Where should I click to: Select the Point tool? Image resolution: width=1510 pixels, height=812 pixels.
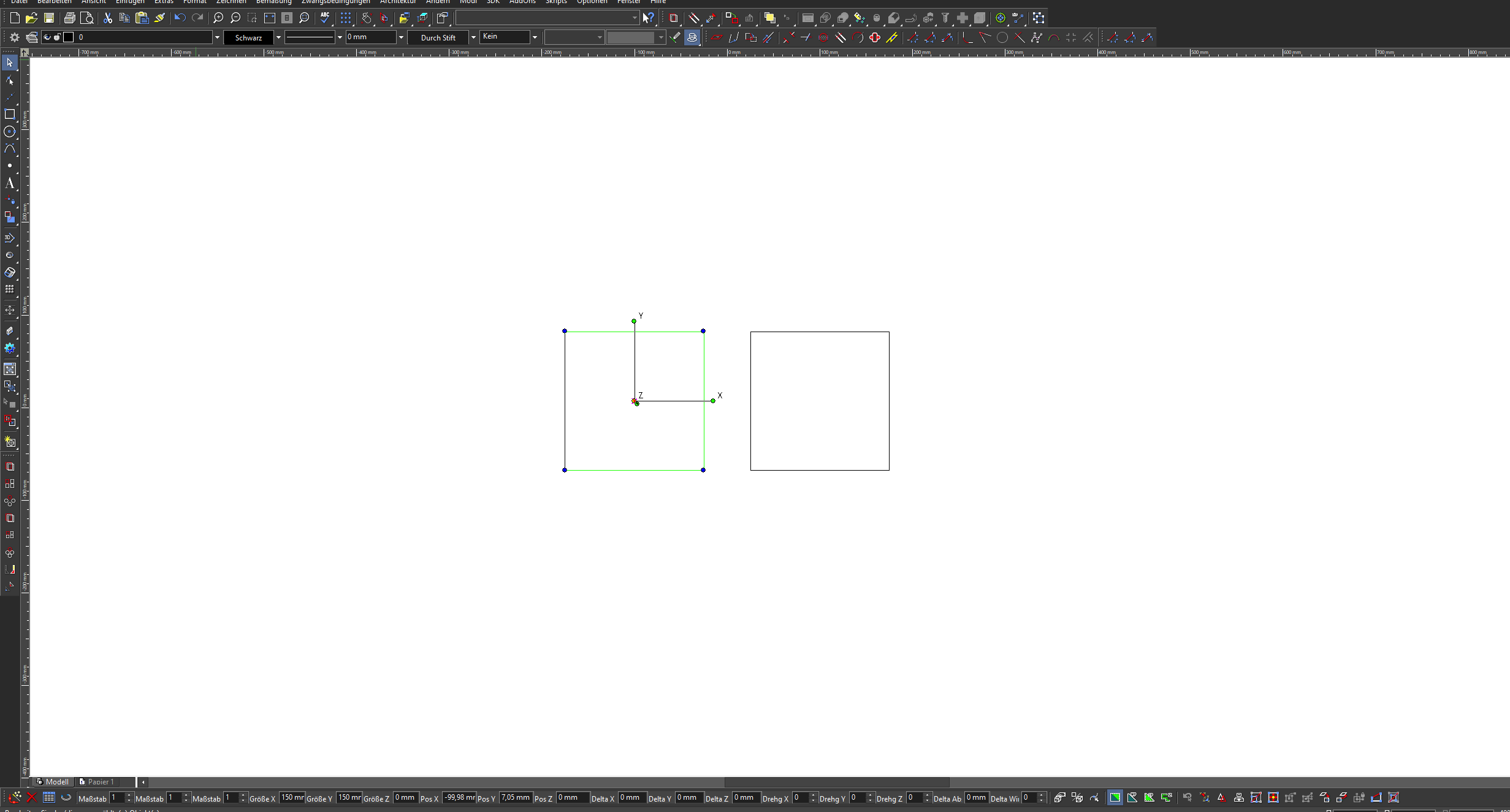[10, 166]
